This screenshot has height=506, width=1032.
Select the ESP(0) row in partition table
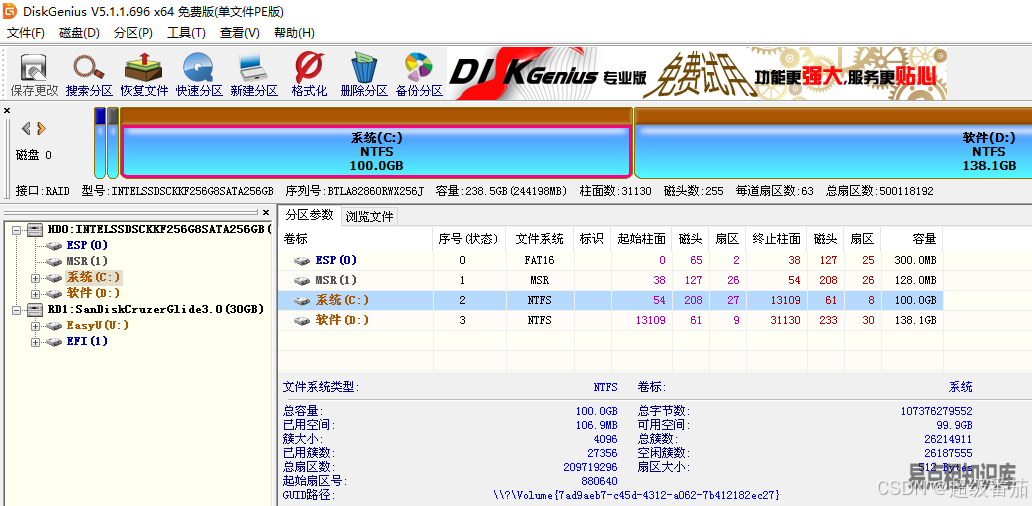[611, 261]
